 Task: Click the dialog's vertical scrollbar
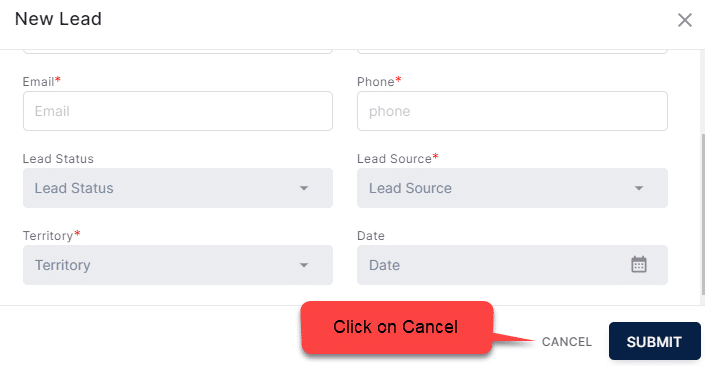click(x=703, y=214)
